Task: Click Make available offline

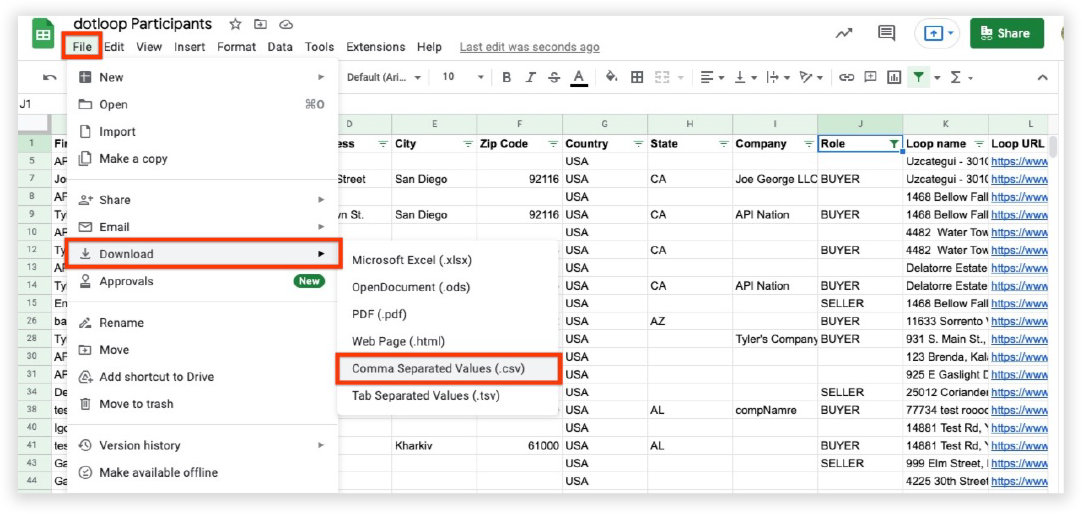Action: pos(203,473)
